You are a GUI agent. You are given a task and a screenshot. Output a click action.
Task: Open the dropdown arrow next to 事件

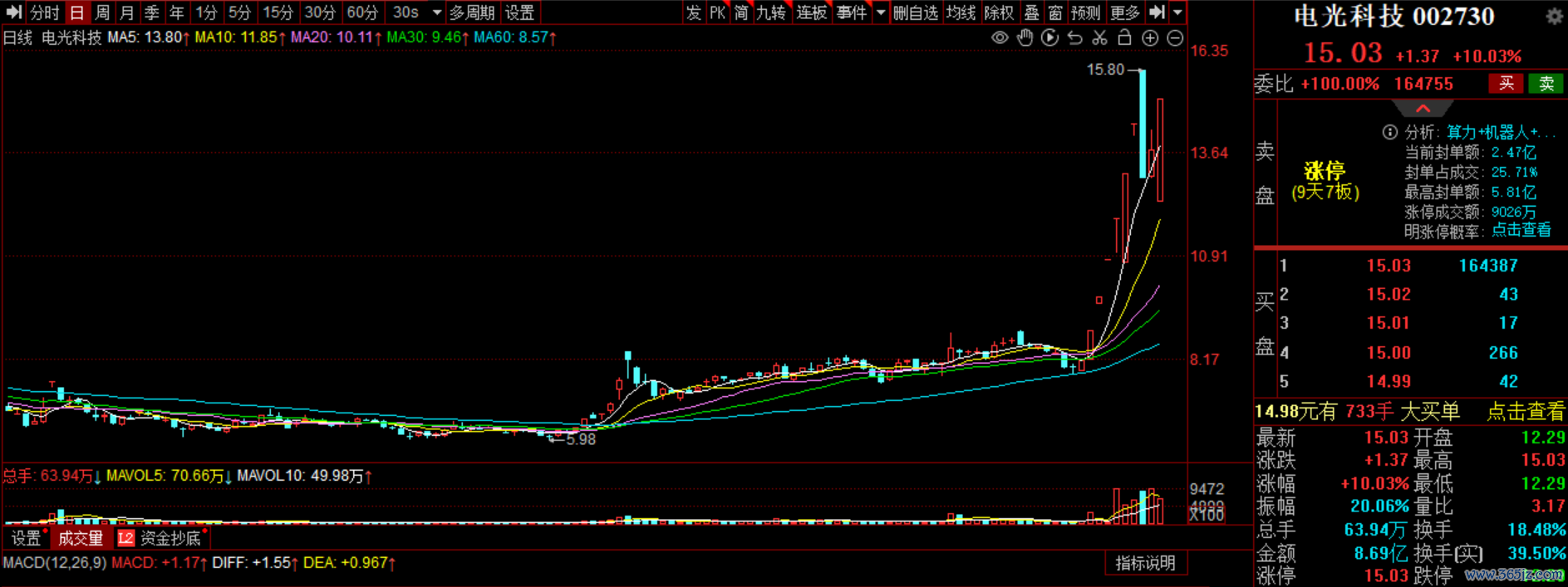(x=880, y=12)
